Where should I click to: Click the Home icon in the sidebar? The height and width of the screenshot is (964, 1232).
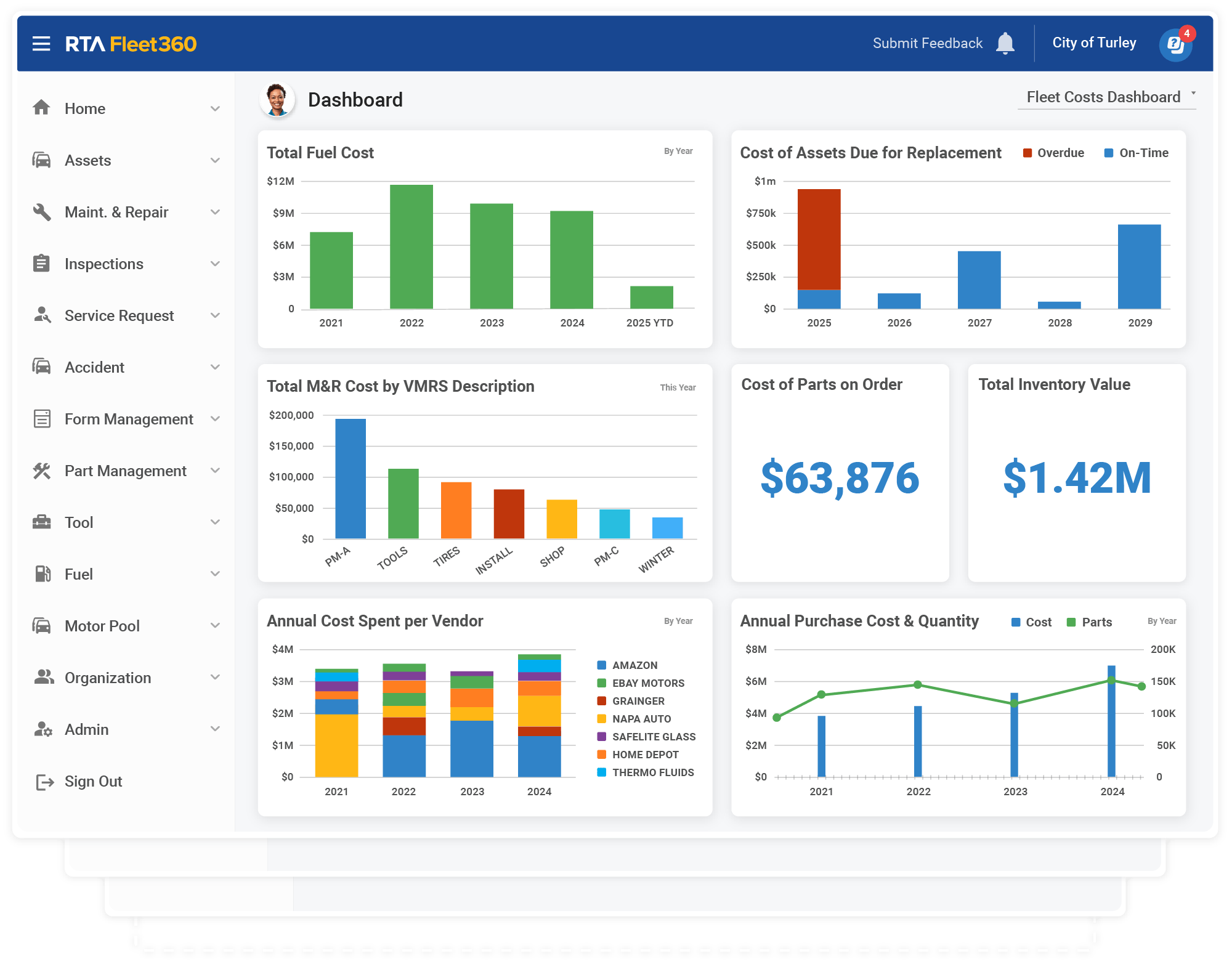pyautogui.click(x=42, y=108)
